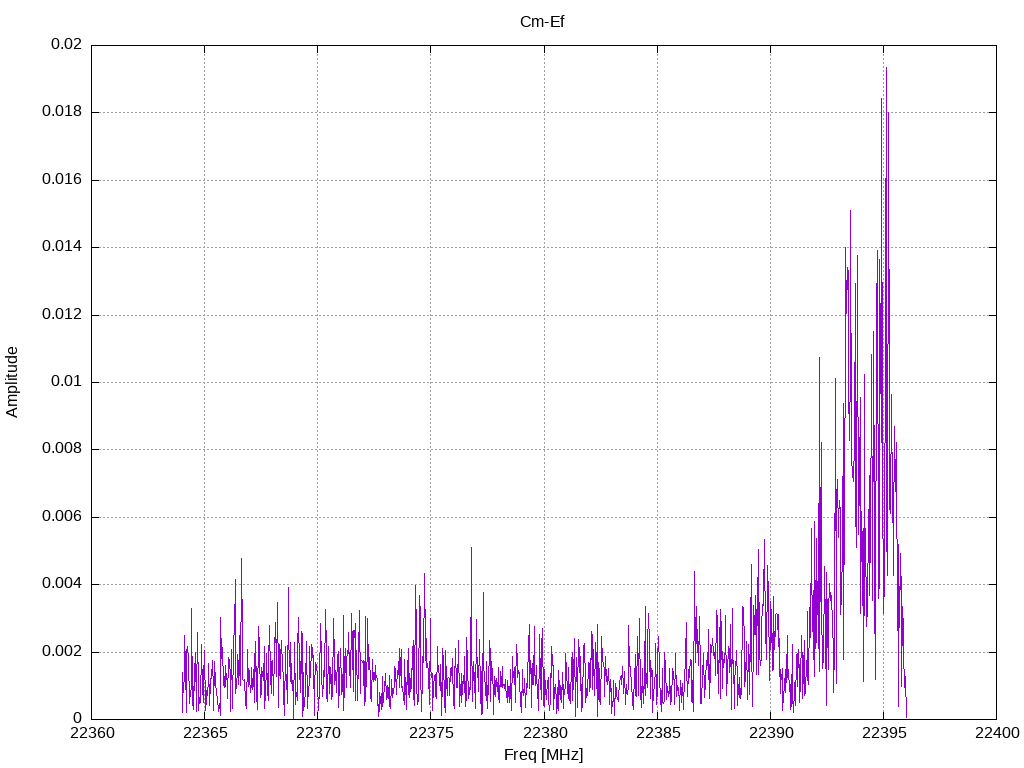
Task: Click the Amplitude y-axis label
Action: point(12,382)
